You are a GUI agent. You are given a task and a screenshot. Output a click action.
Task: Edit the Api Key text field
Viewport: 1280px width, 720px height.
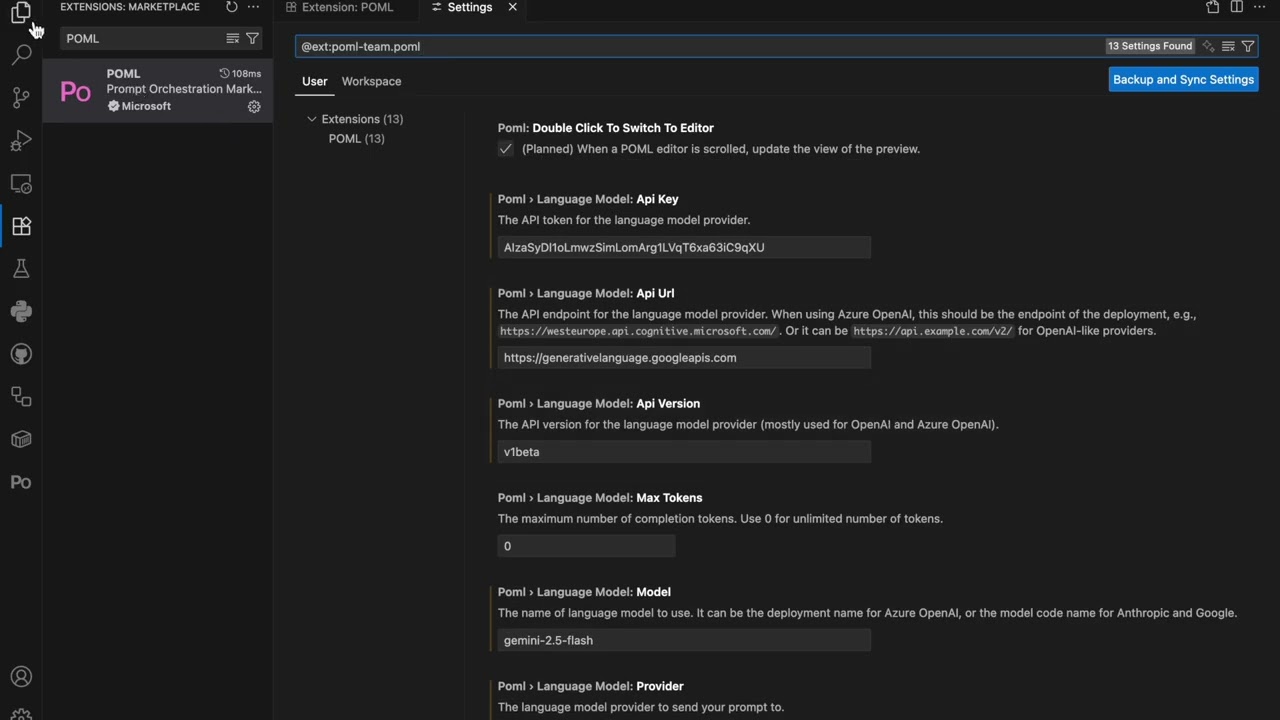[x=684, y=247]
